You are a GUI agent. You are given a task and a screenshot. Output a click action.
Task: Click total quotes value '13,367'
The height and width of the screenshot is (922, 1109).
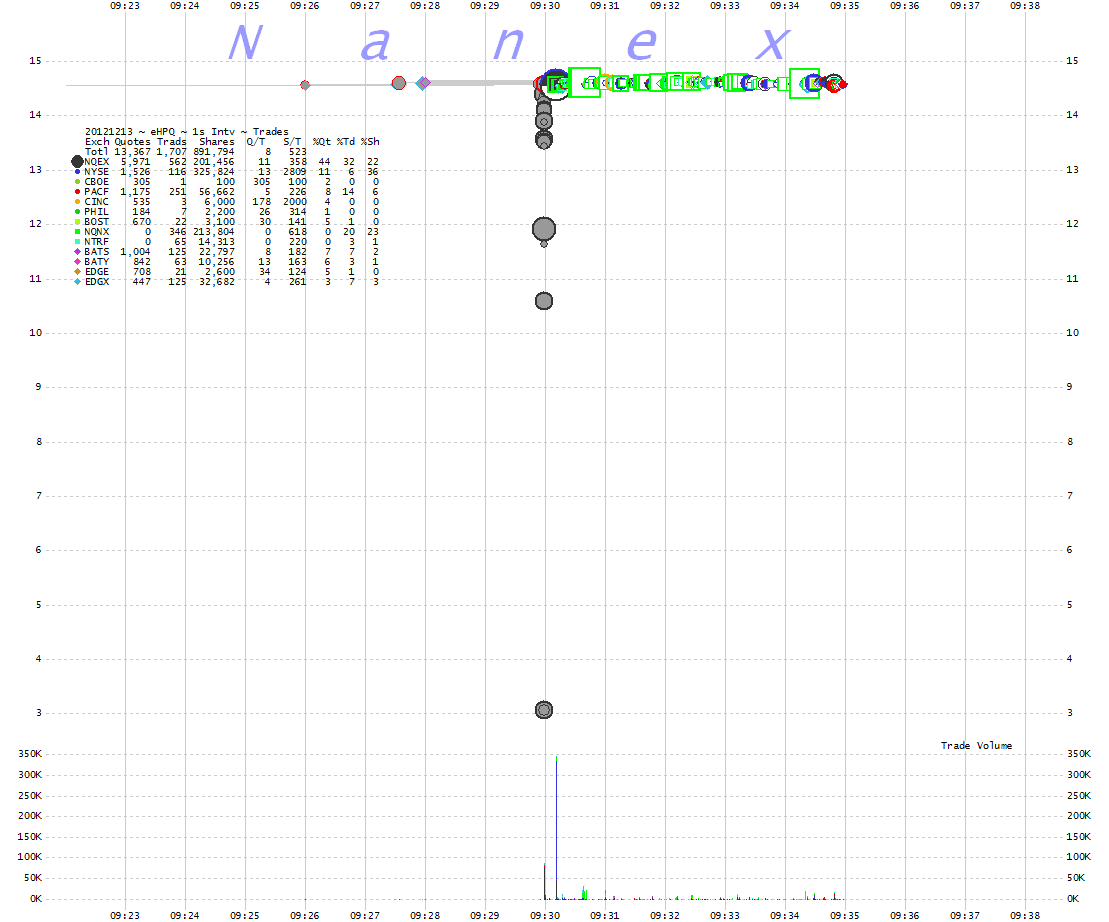coord(132,151)
